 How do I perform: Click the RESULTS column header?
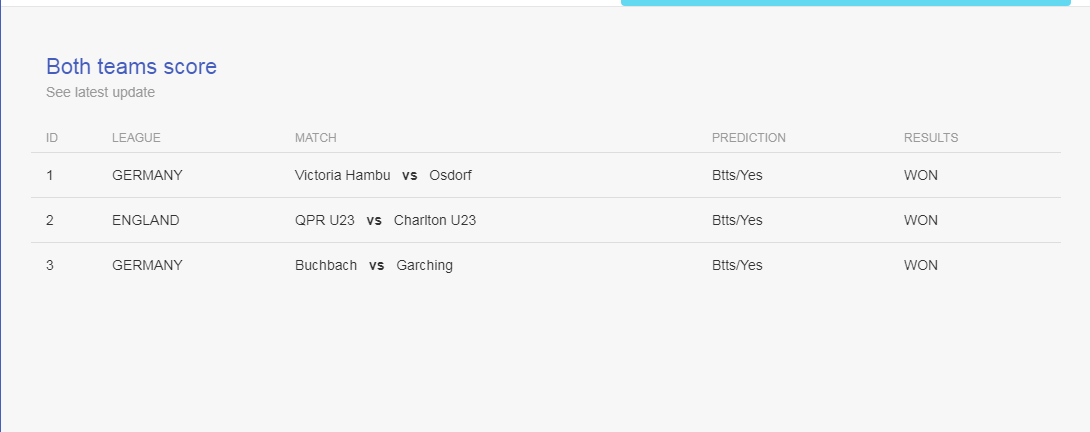[931, 138]
